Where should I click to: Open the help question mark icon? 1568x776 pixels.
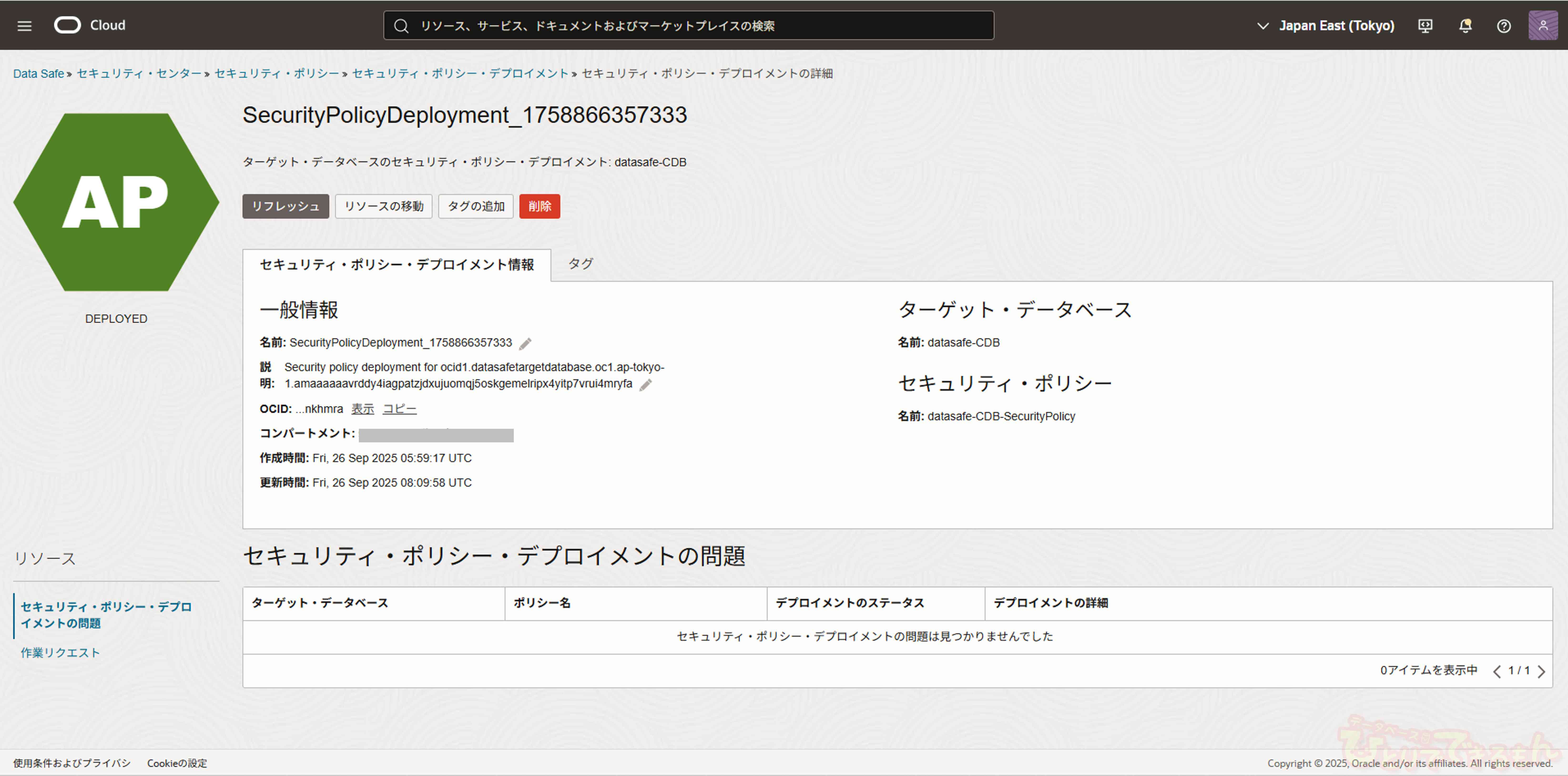tap(1503, 26)
